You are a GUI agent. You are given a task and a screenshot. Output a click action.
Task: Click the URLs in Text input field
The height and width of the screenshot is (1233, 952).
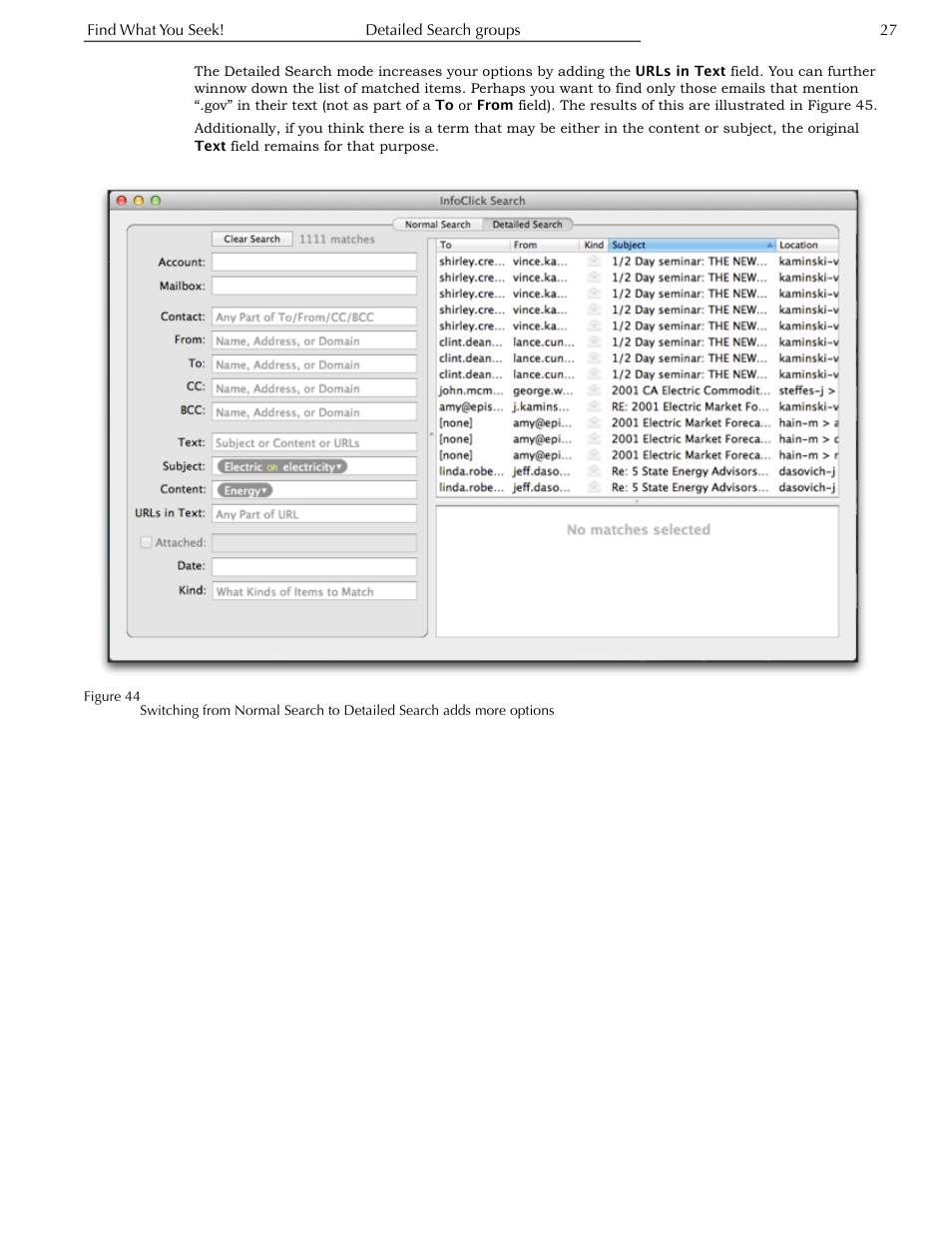click(314, 514)
